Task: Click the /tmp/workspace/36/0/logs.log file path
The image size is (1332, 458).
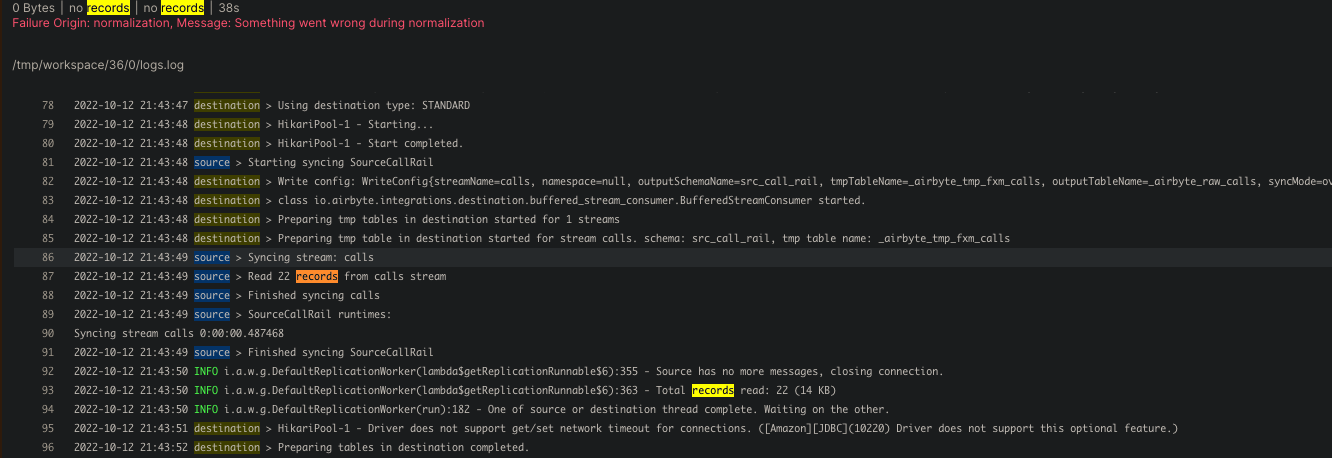Action: pos(98,65)
